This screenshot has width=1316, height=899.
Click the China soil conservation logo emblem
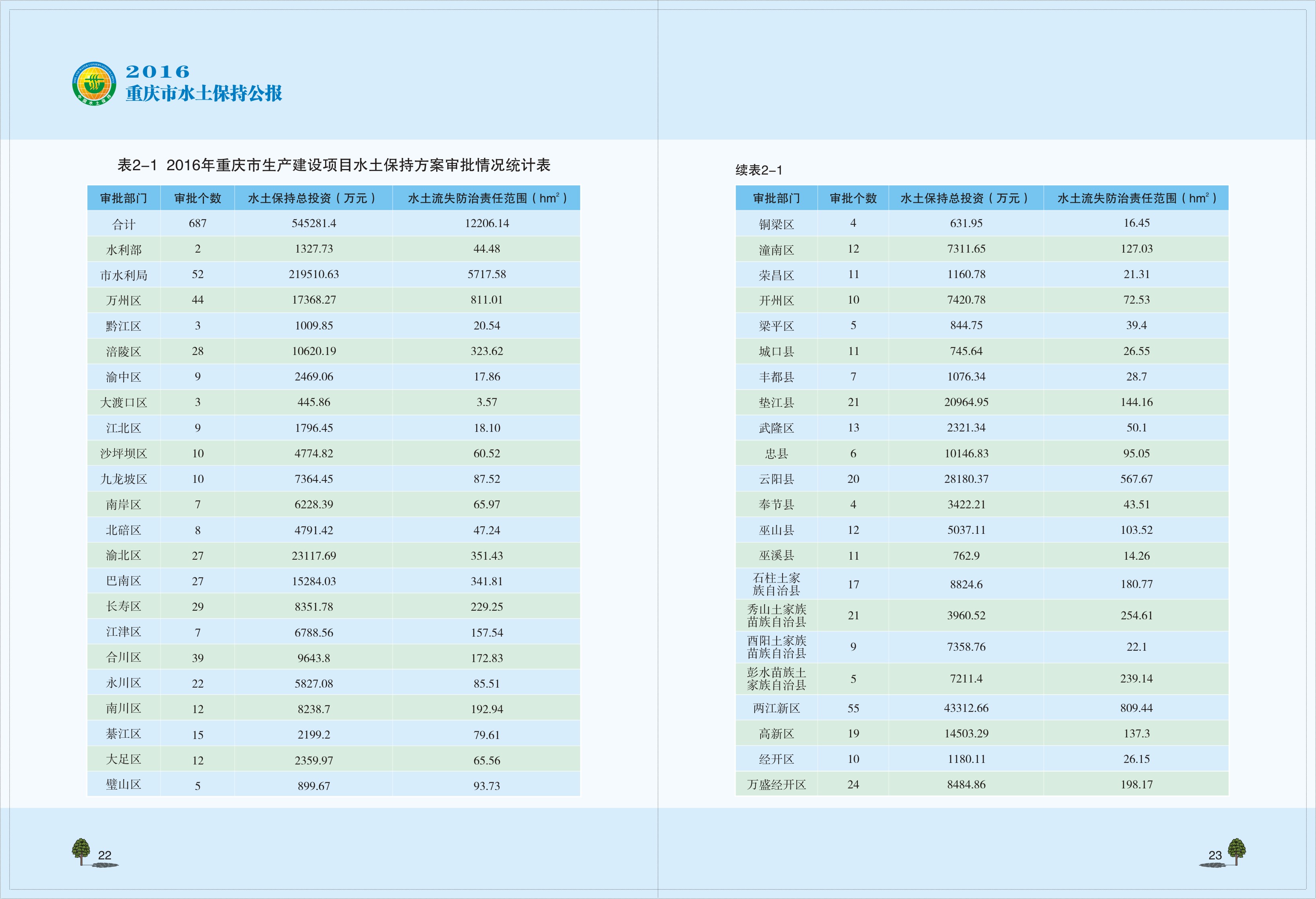click(x=94, y=84)
